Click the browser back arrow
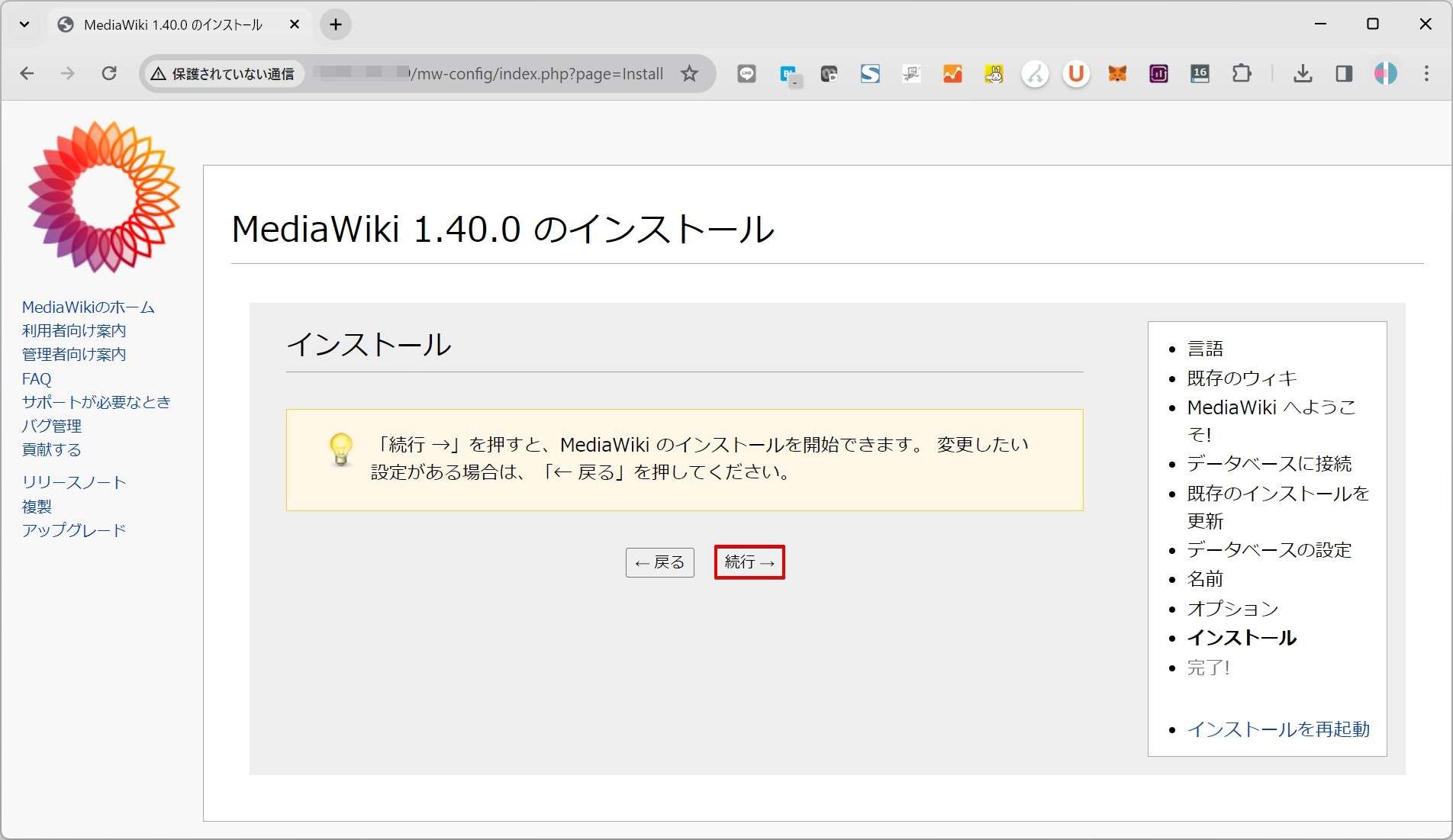The height and width of the screenshot is (840, 1453). 27,73
